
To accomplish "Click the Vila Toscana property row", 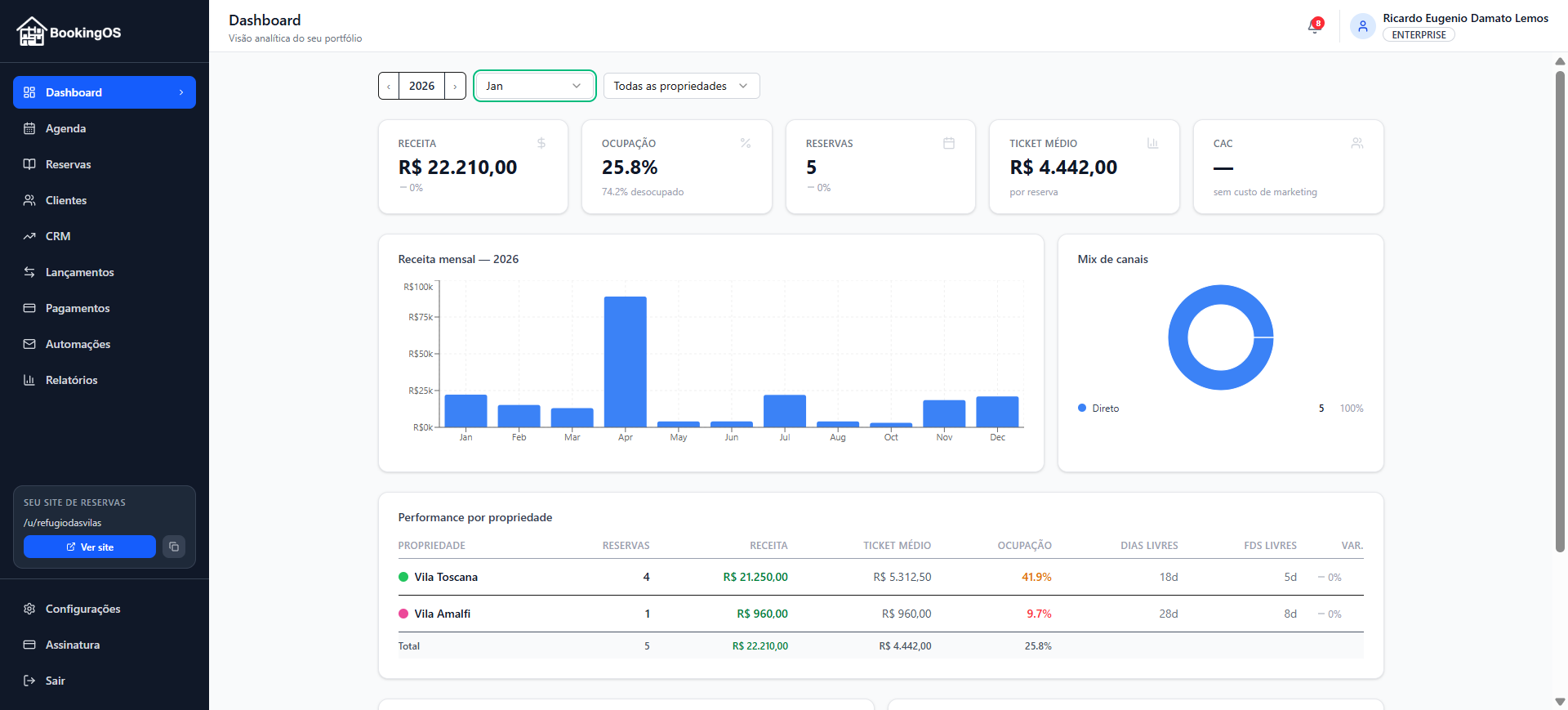I will point(446,577).
